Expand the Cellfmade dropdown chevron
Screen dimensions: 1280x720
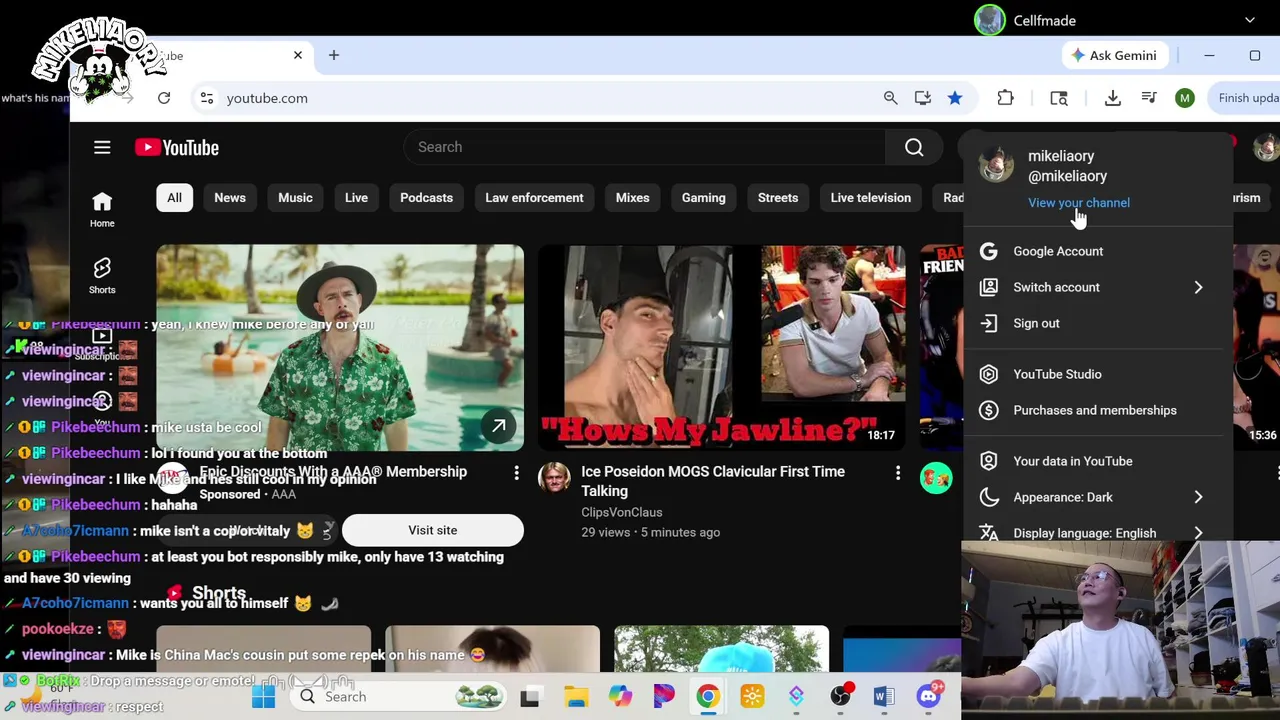tap(1250, 21)
